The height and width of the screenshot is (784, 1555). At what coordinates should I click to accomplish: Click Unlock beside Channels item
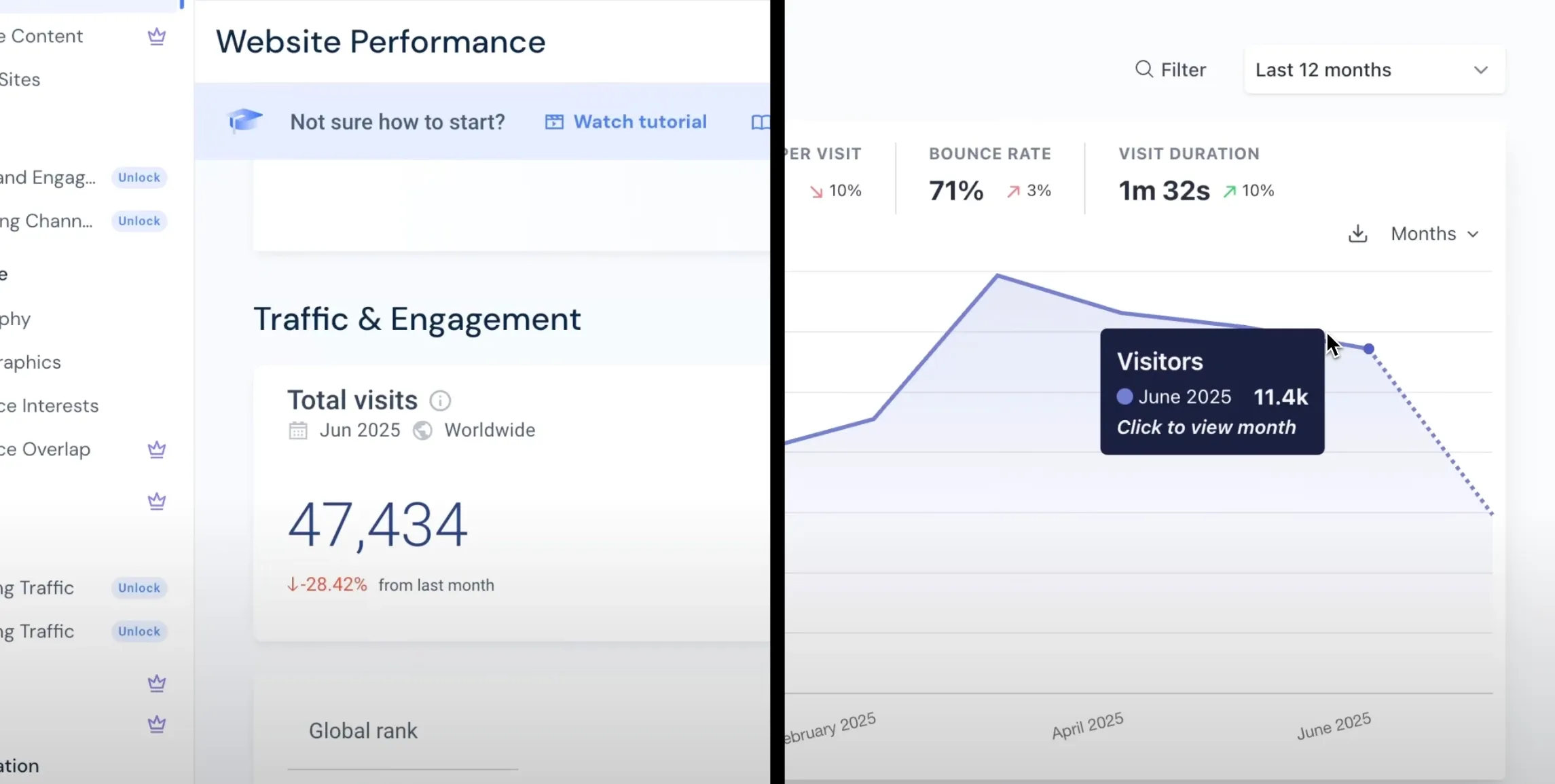pos(139,221)
